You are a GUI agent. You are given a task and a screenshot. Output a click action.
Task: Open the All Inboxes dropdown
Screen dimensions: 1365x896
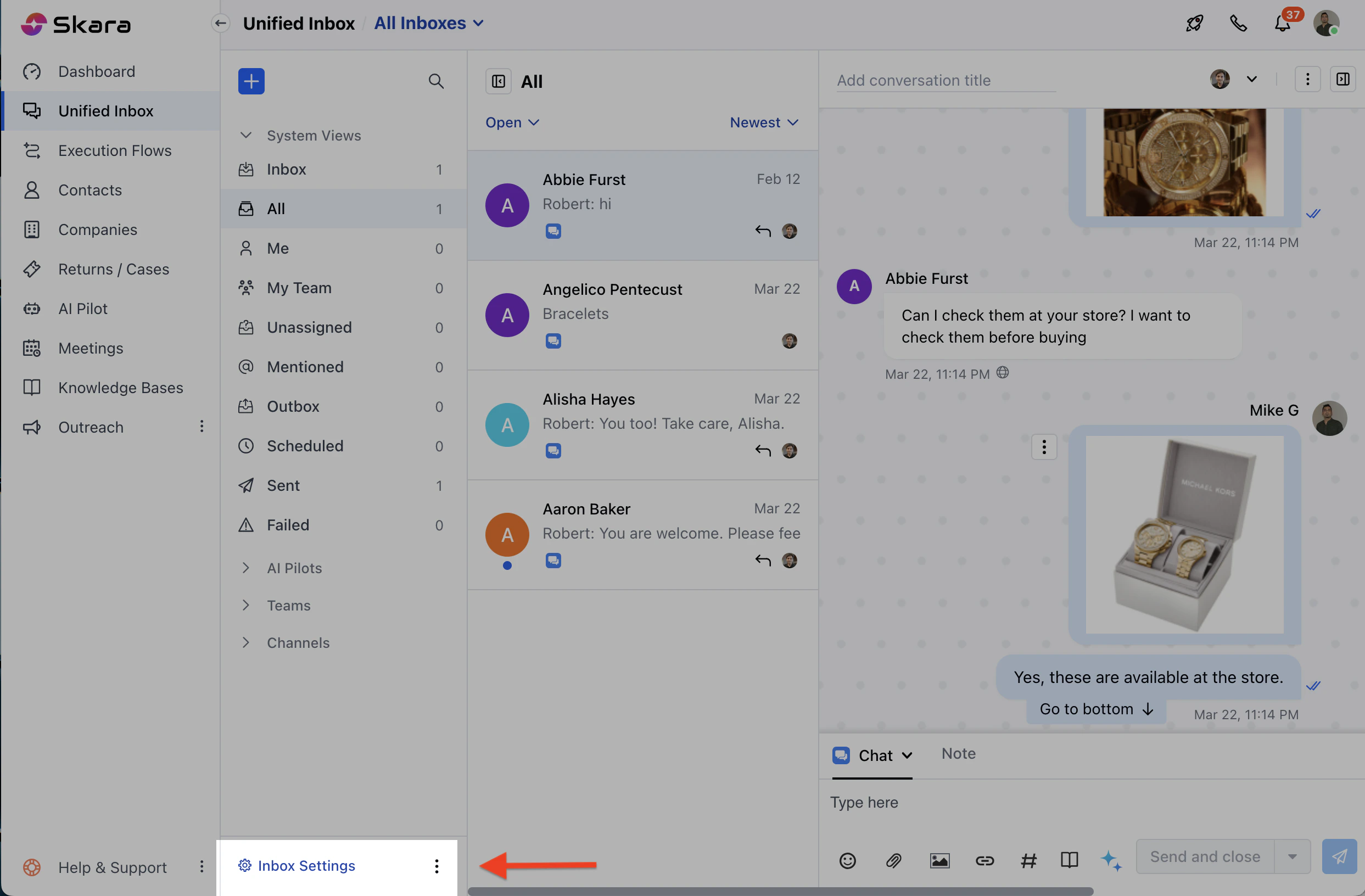click(428, 24)
